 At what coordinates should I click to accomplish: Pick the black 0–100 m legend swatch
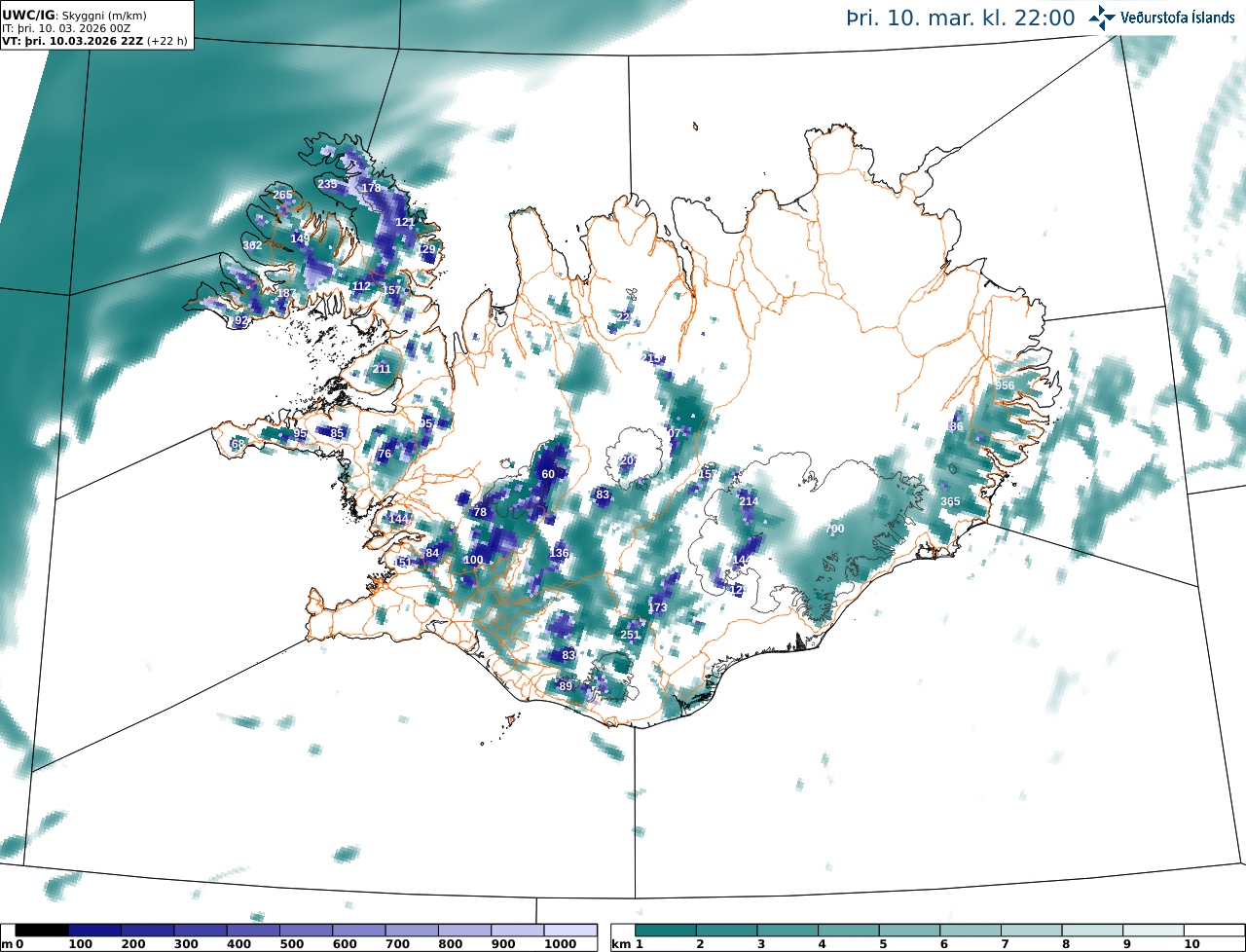42,931
